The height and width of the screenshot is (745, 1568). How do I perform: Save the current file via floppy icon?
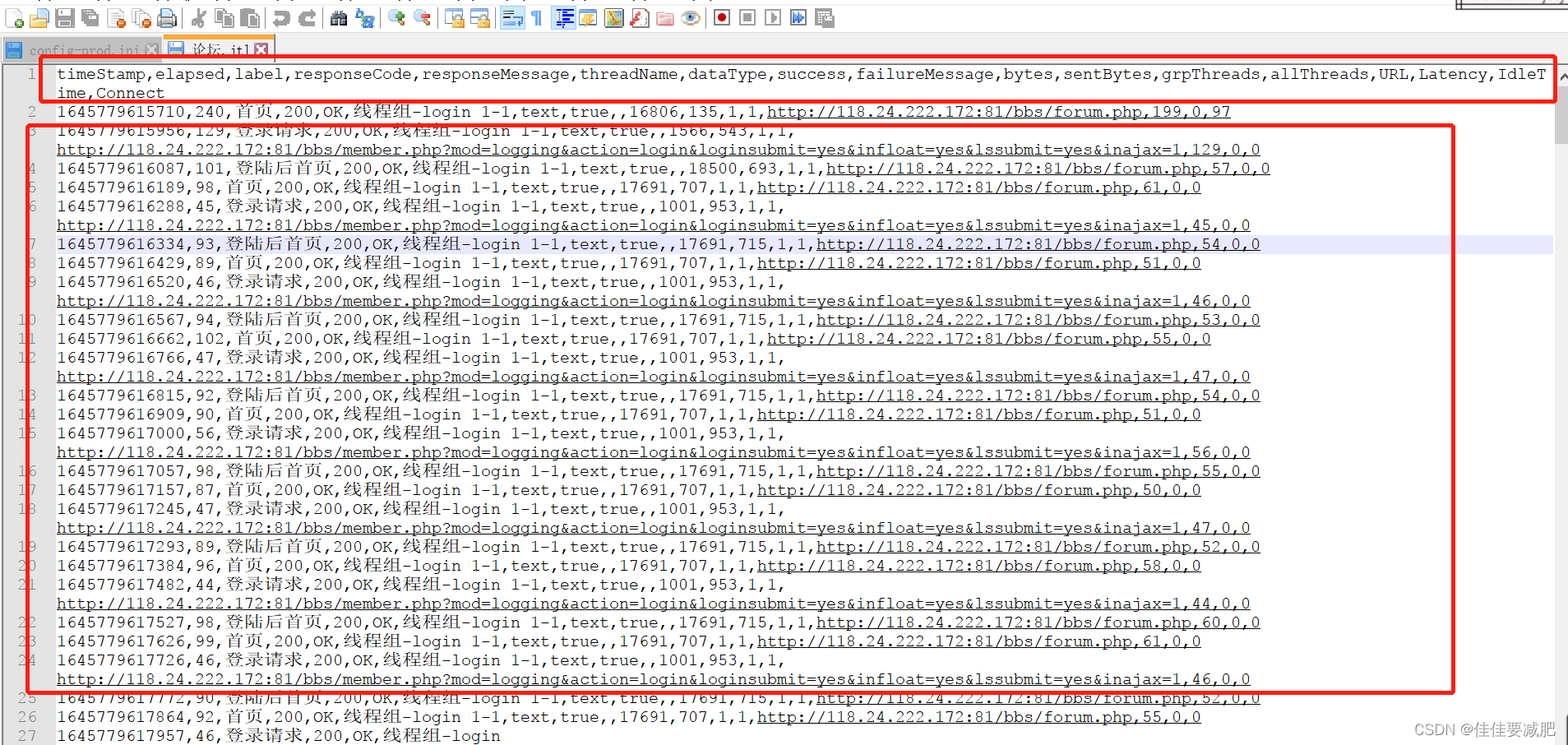click(x=65, y=18)
